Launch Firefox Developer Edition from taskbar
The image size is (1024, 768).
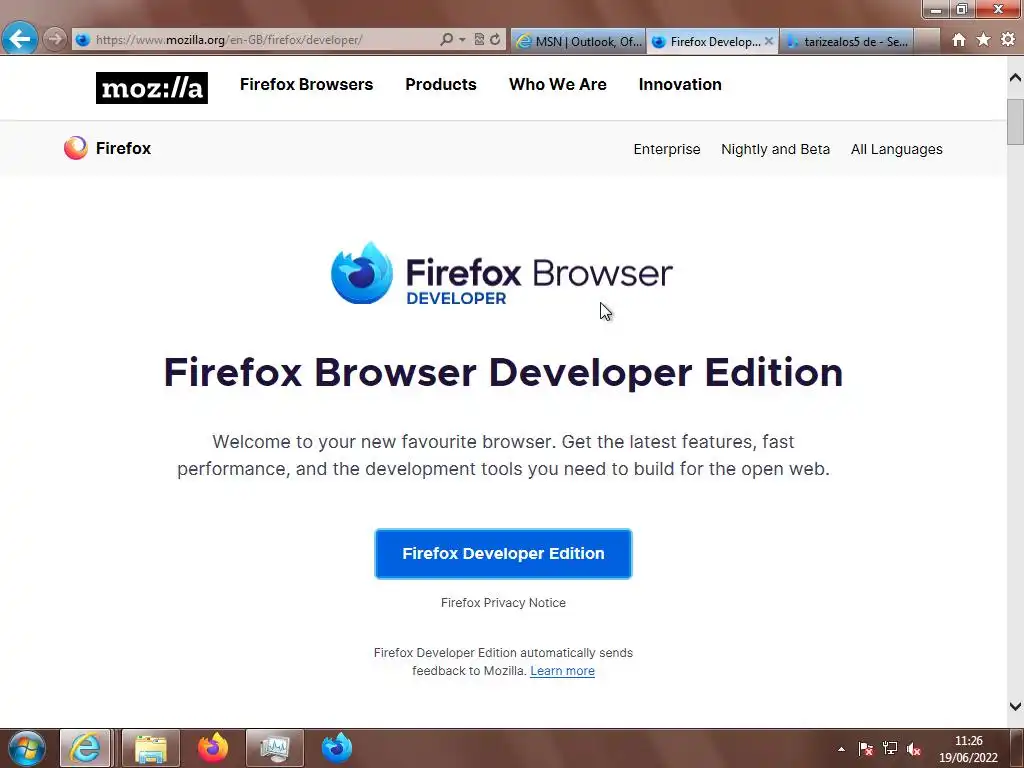pyautogui.click(x=337, y=748)
